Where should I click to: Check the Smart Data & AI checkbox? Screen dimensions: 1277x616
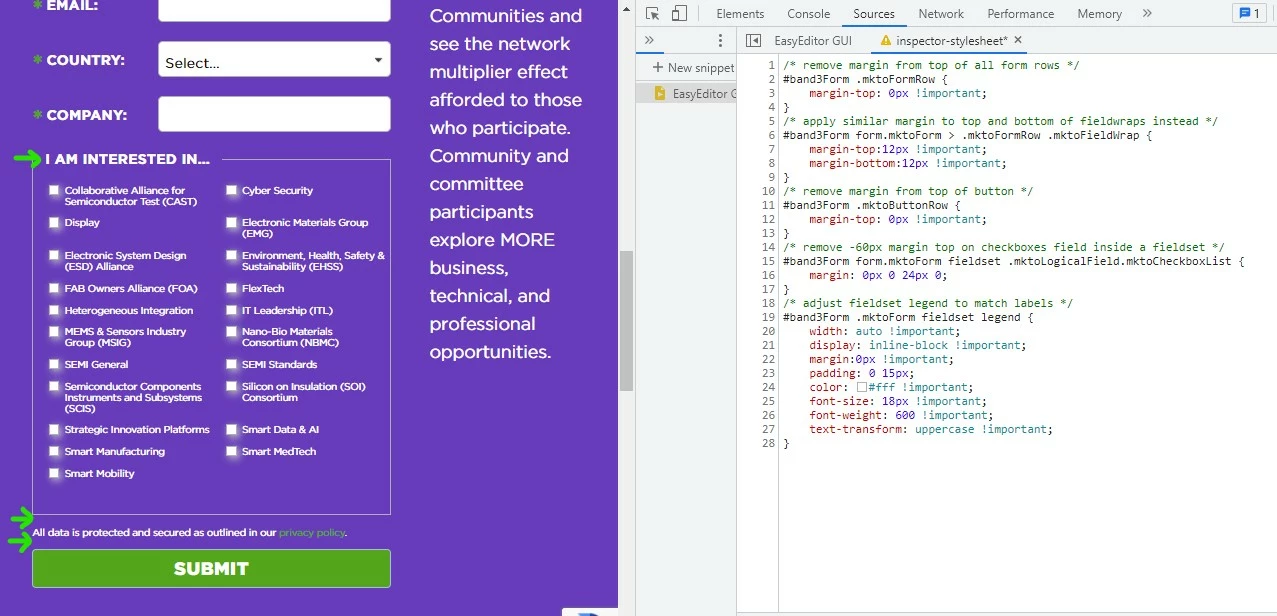click(231, 429)
